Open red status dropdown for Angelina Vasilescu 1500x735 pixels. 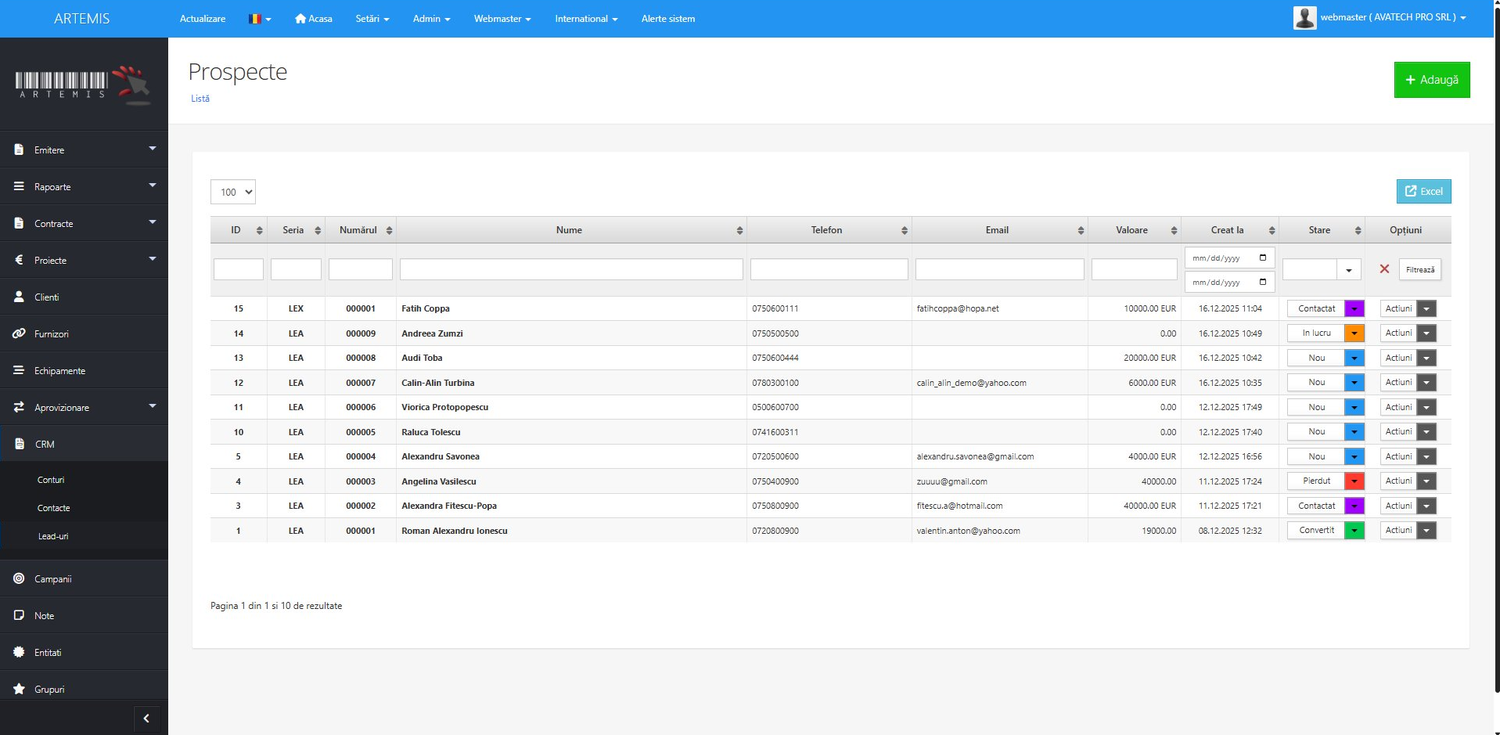coord(1355,481)
